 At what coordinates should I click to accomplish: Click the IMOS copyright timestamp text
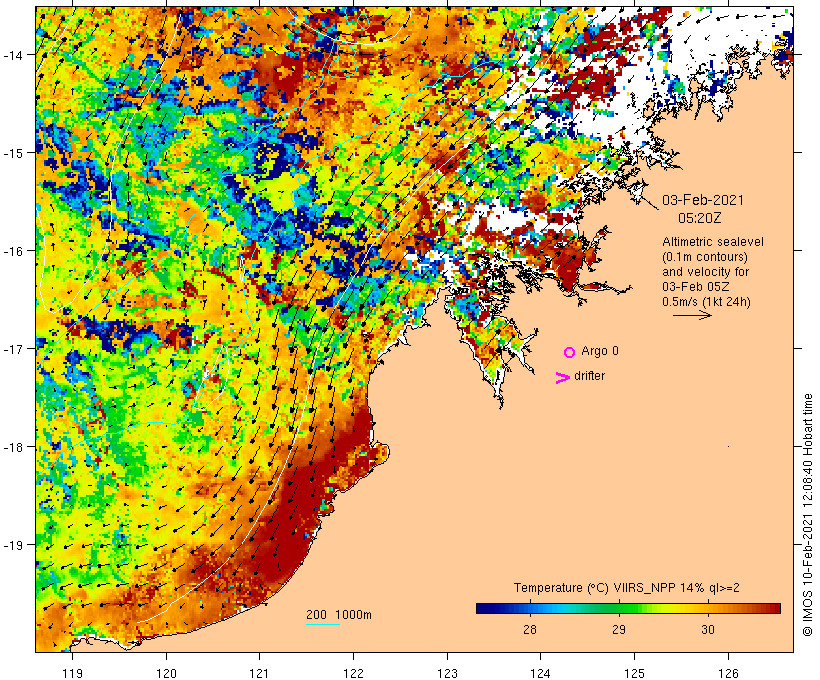[807, 515]
